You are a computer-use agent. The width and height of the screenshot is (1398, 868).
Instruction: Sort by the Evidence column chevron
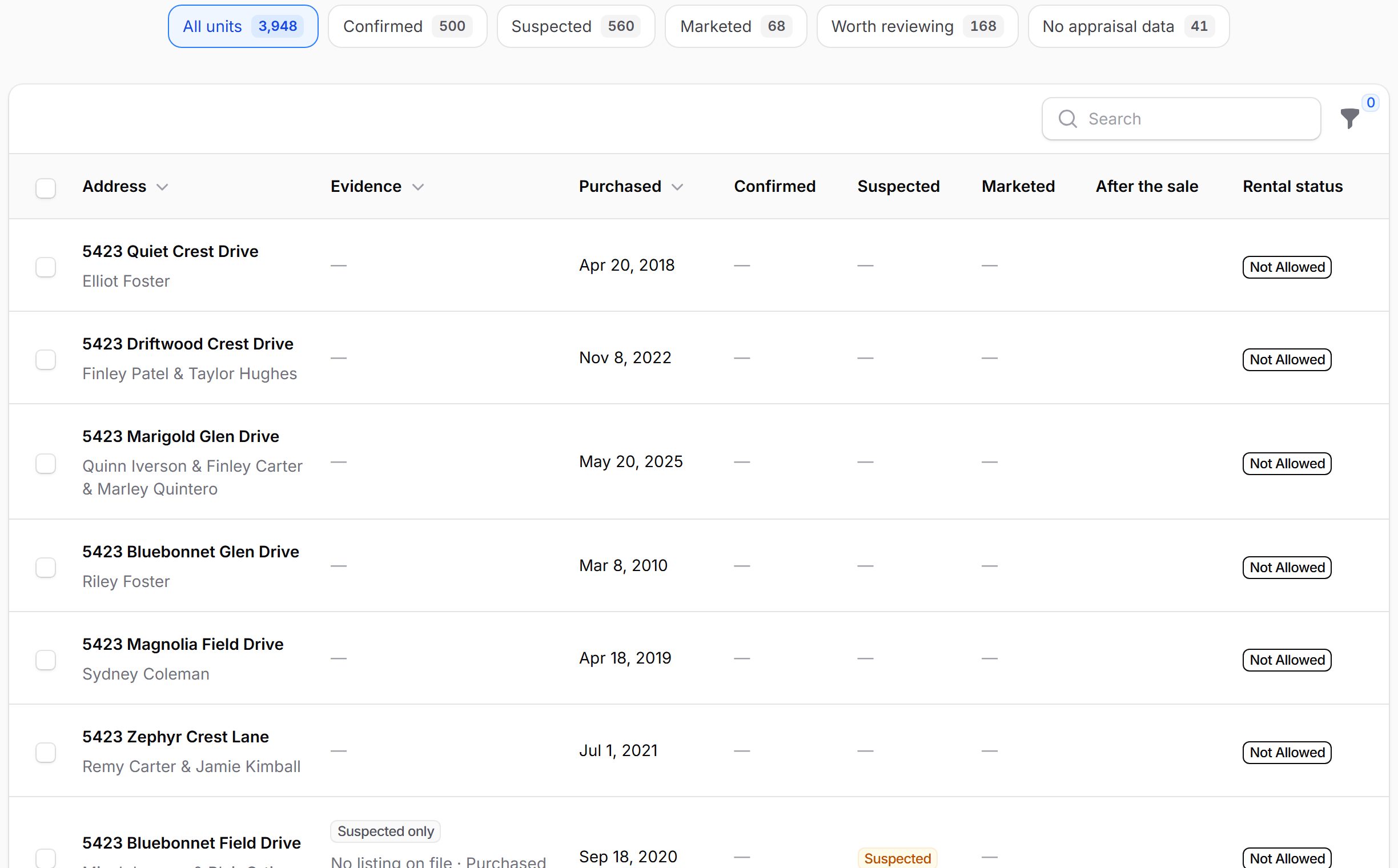(x=418, y=187)
